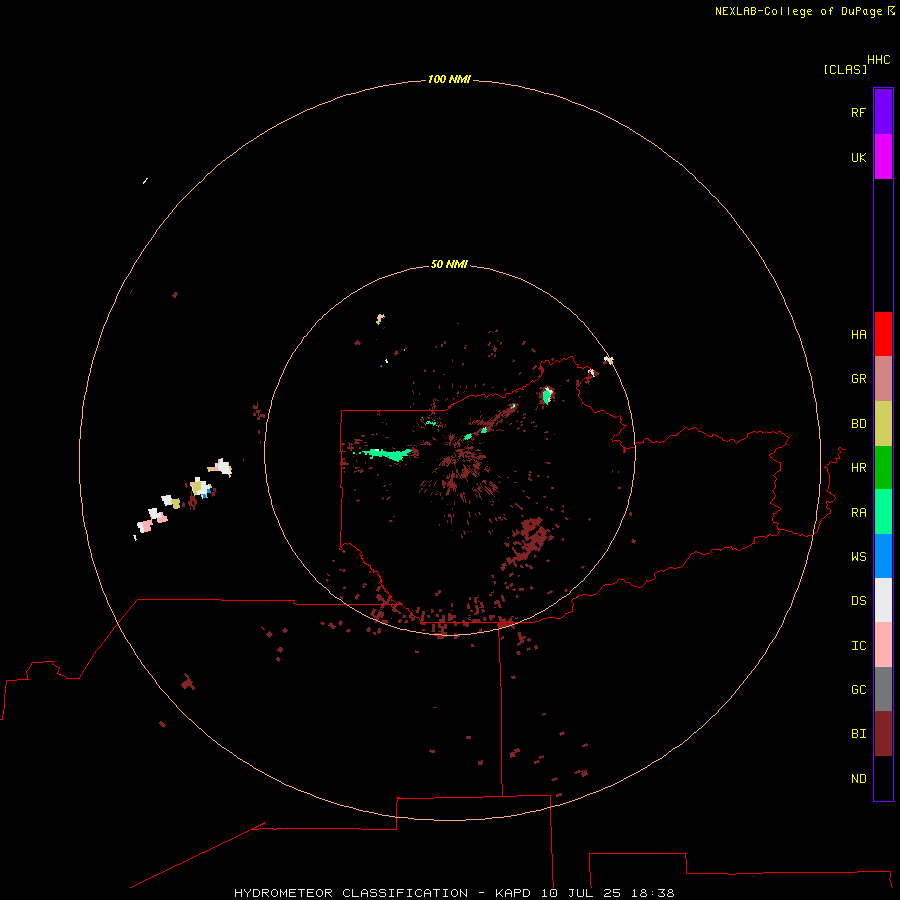Pick the HR dark green swatch
900x900 pixels.
click(883, 468)
